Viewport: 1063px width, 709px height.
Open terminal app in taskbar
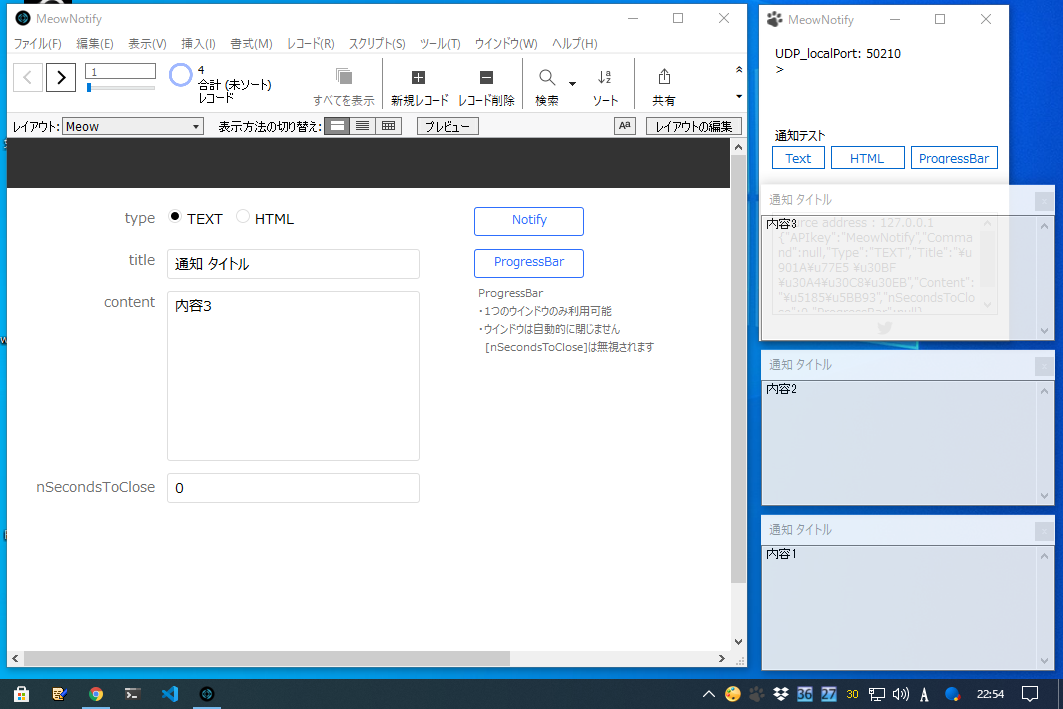(133, 693)
